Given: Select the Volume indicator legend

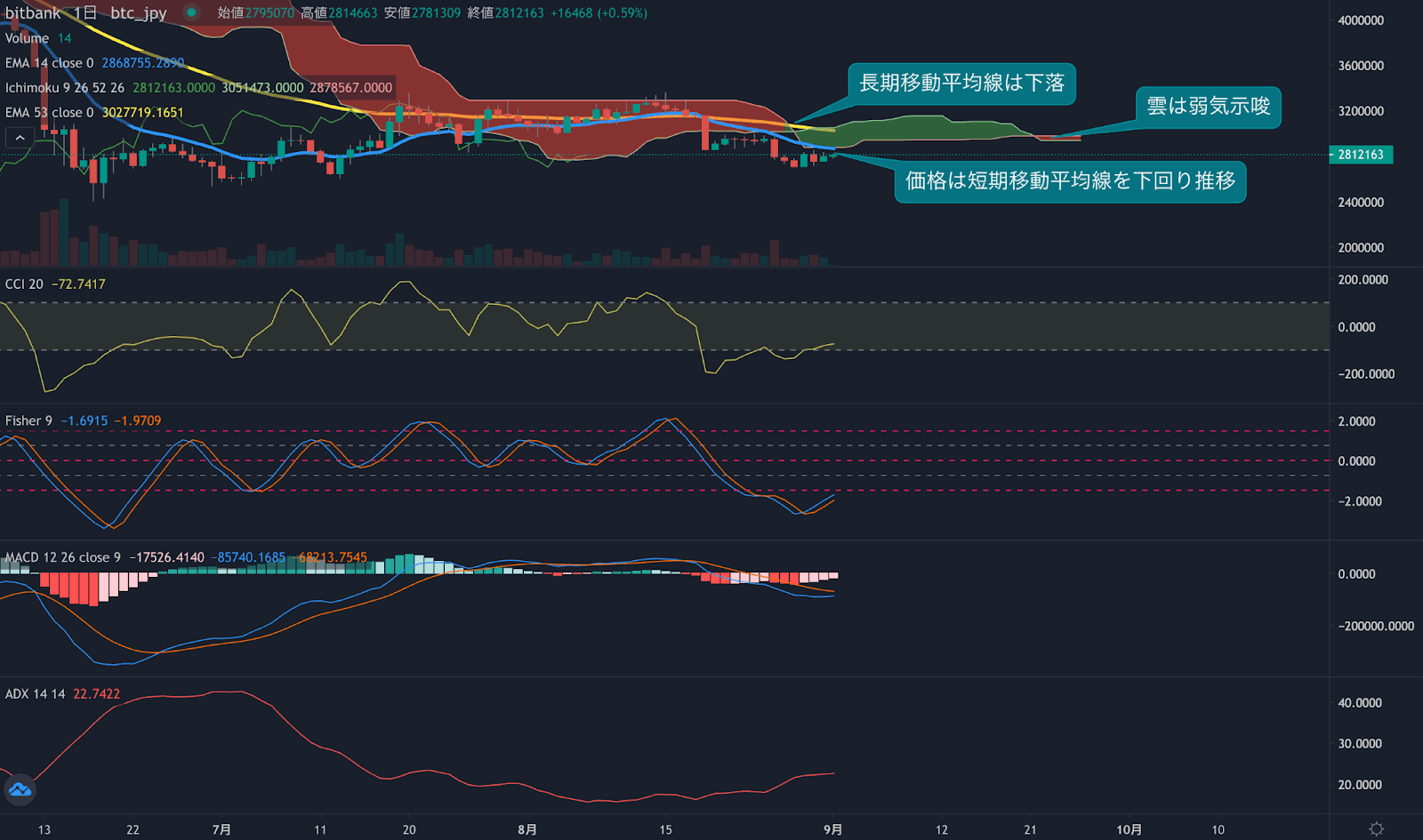Looking at the screenshot, I should point(27,38).
